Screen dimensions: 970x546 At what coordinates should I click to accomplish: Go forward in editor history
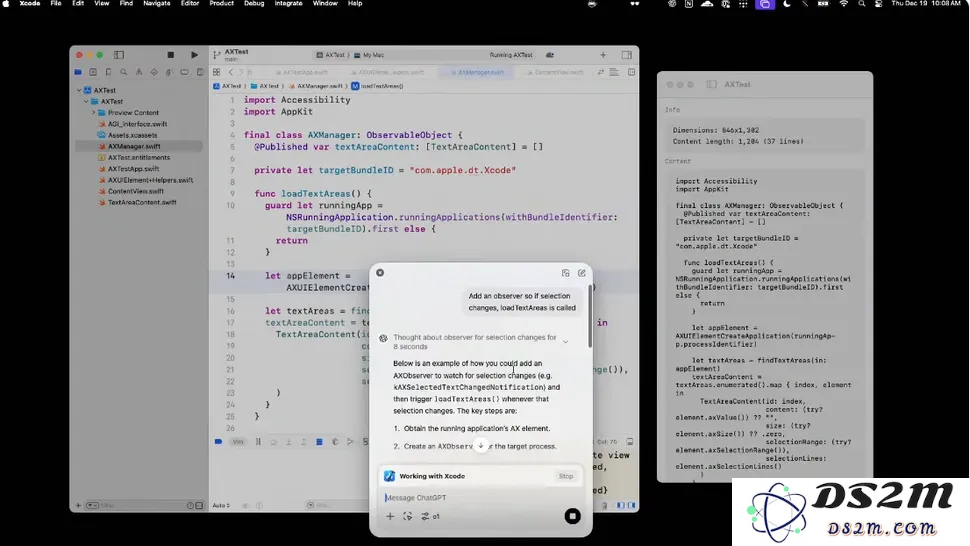[241, 72]
